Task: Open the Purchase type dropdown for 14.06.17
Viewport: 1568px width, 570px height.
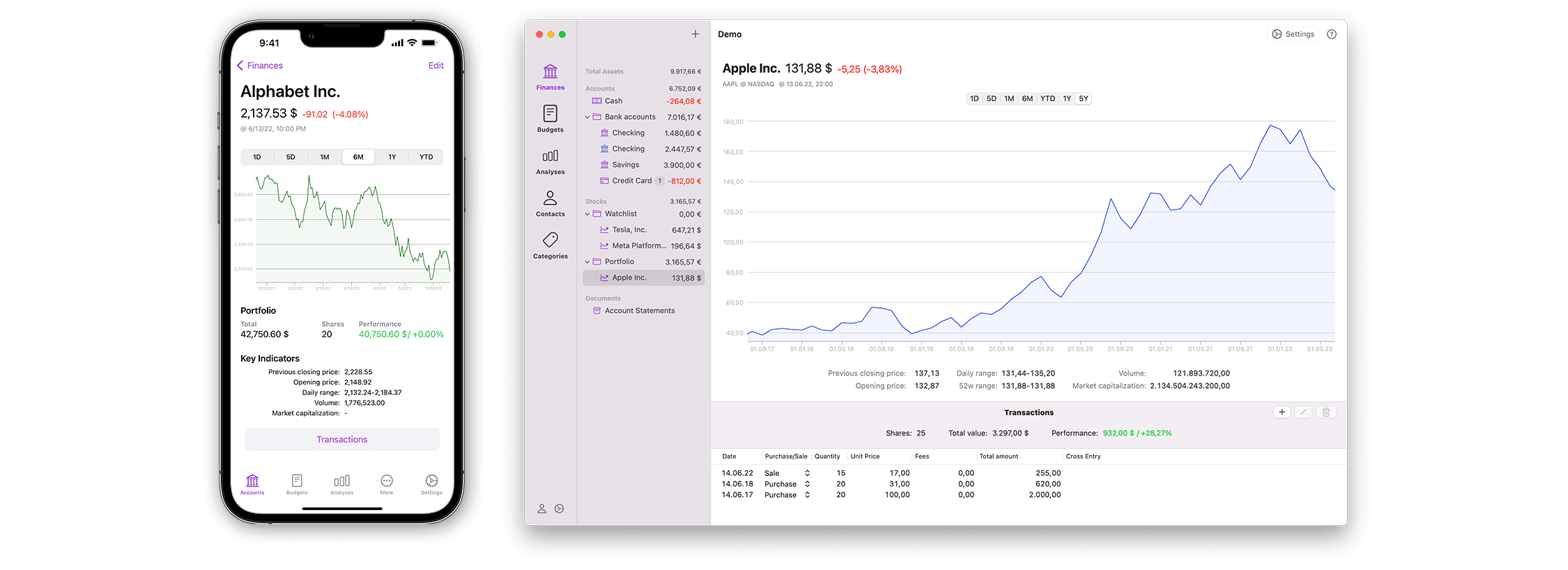Action: (x=807, y=495)
